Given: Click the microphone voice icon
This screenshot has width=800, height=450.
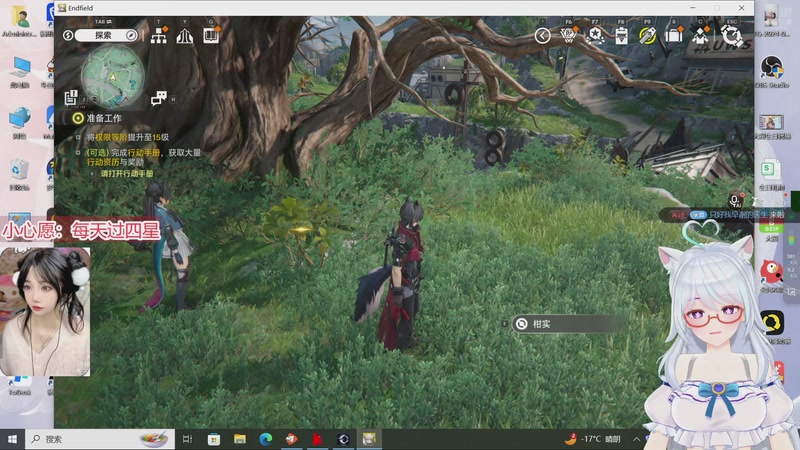Looking at the screenshot, I should [735, 201].
